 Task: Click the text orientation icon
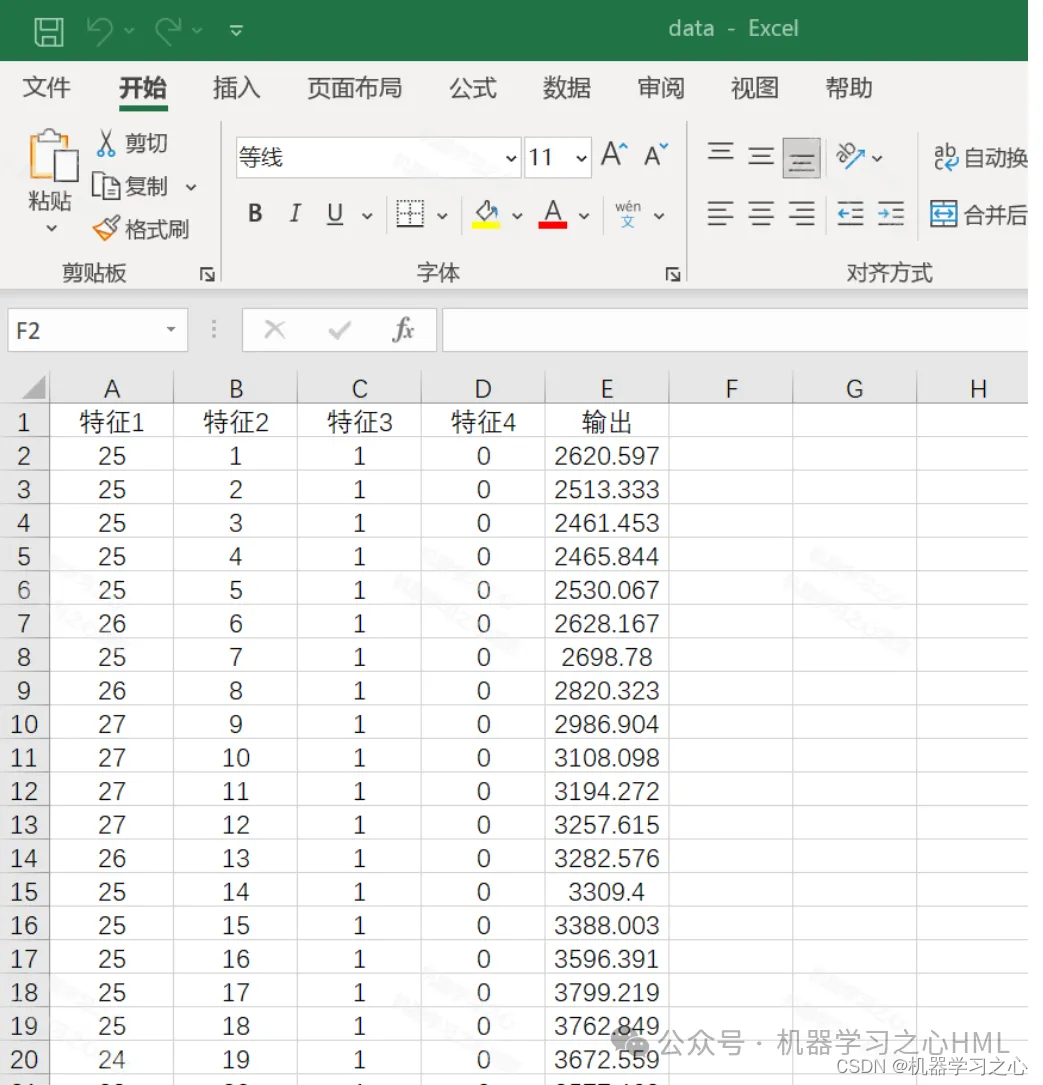tap(850, 157)
